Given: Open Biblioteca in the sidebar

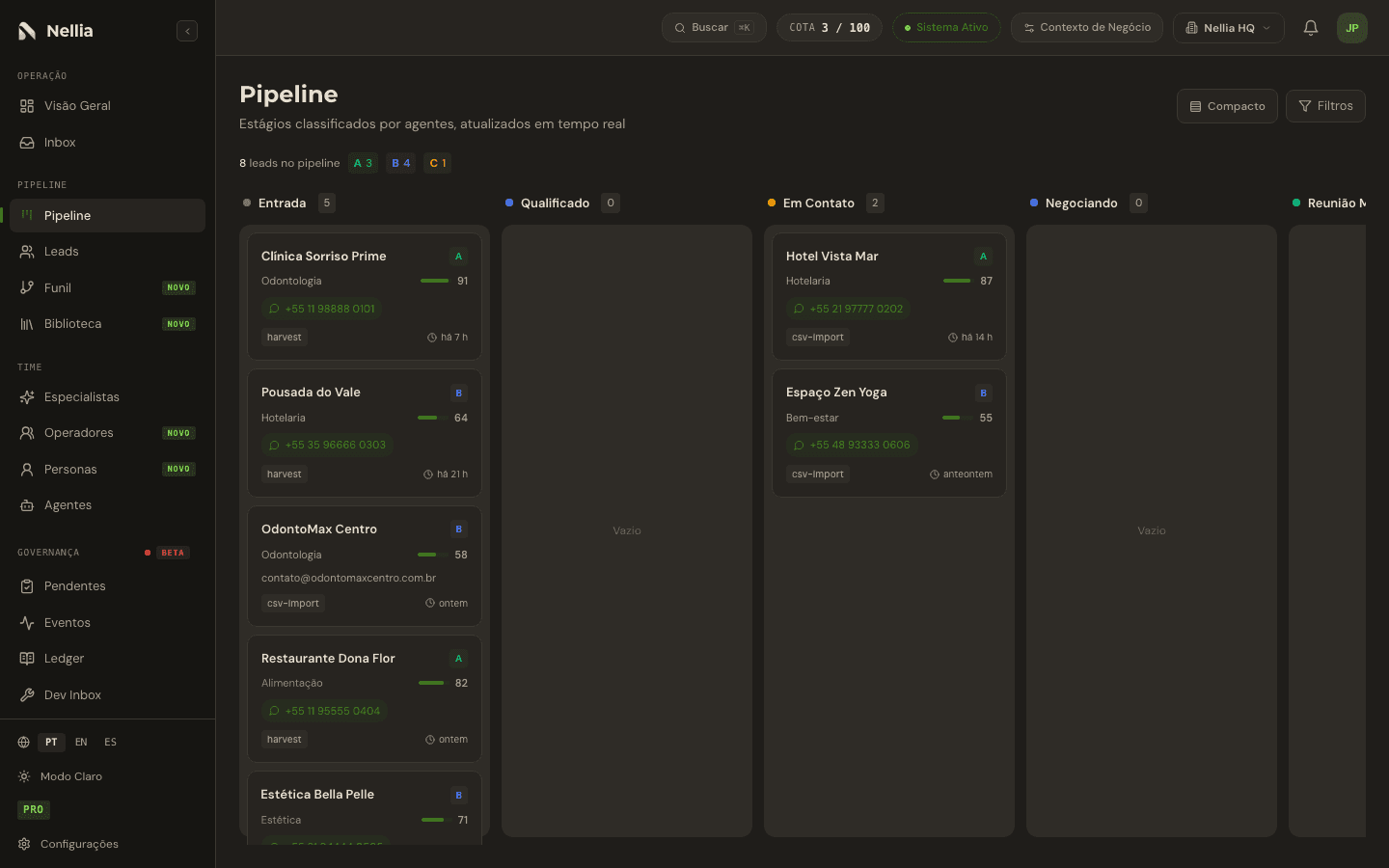Looking at the screenshot, I should click(x=107, y=324).
